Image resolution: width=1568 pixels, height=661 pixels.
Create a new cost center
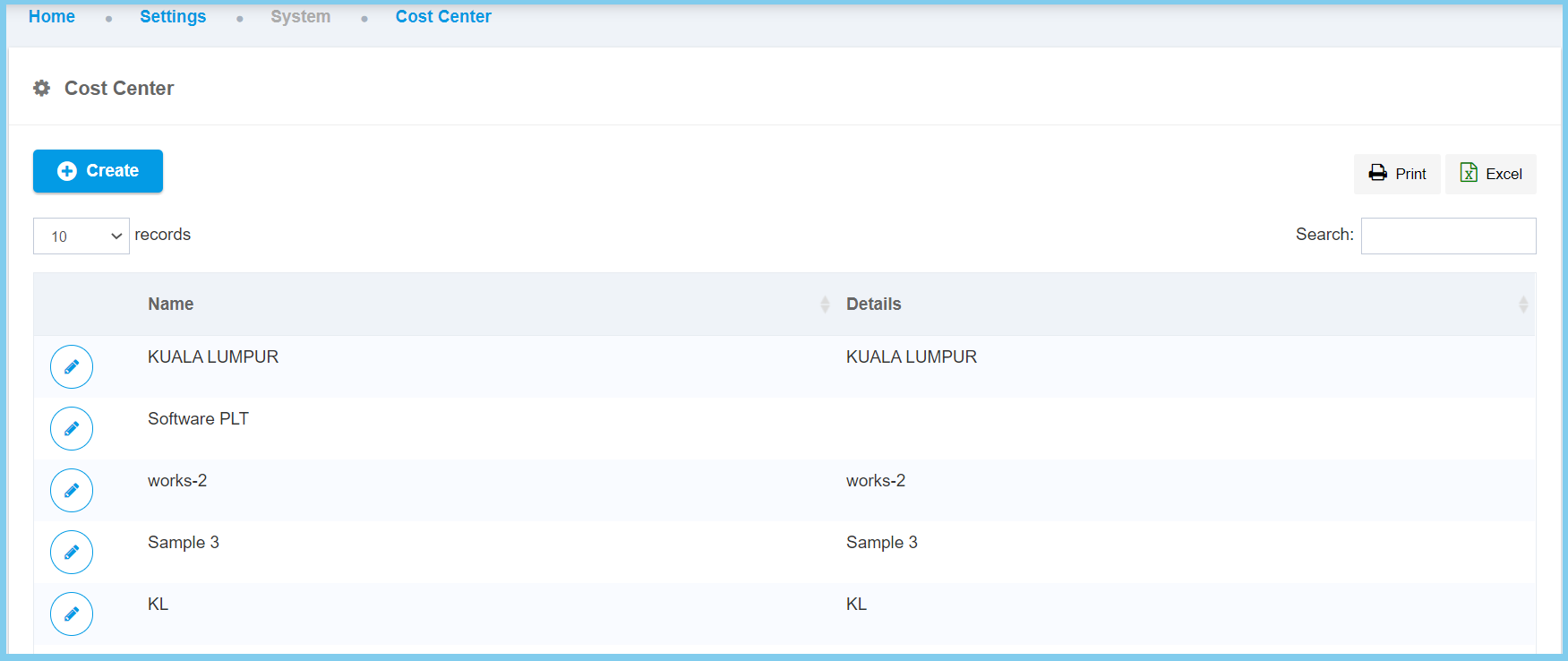(99, 171)
